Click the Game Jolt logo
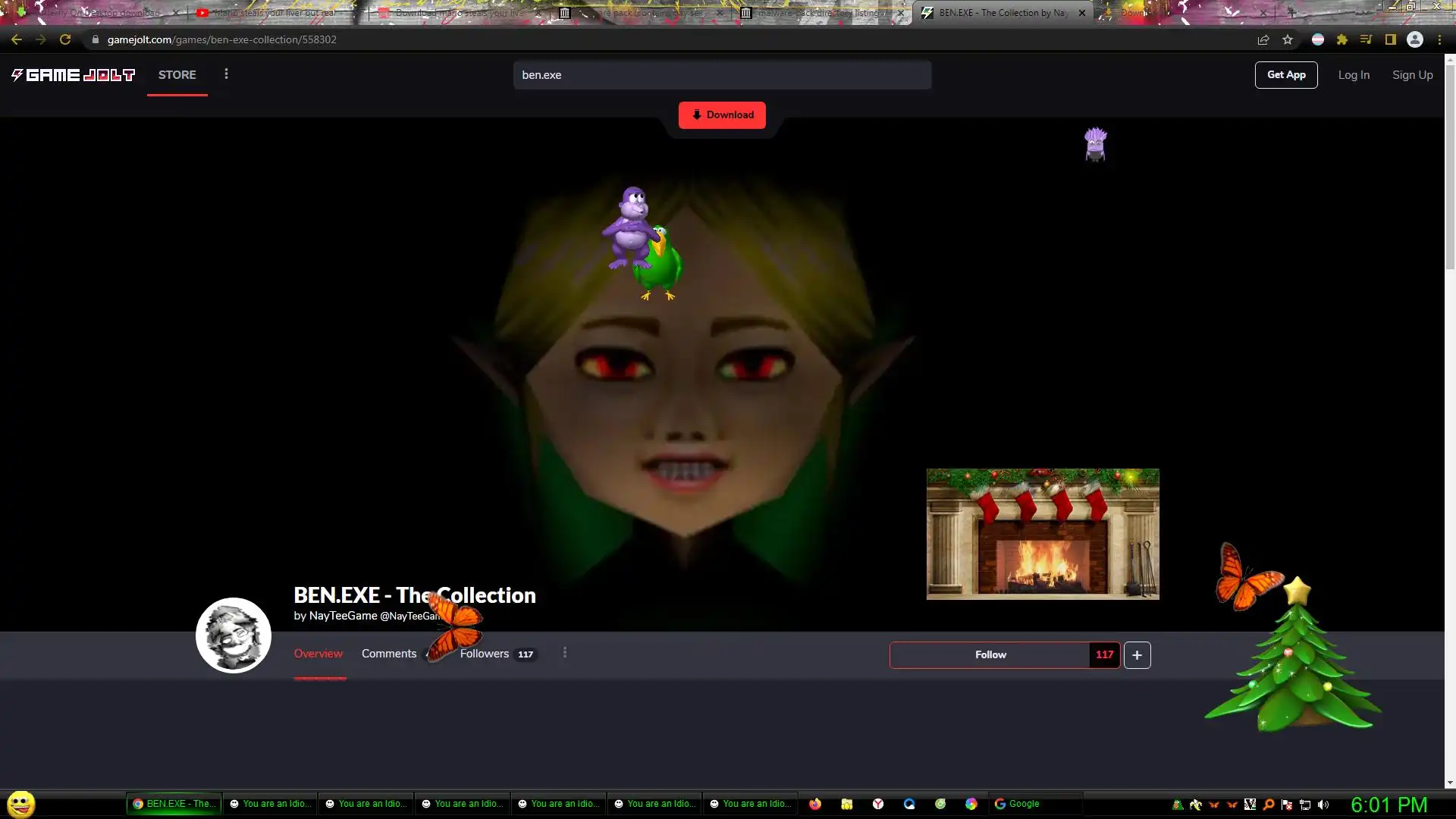Viewport: 1456px width, 819px height. (73, 75)
